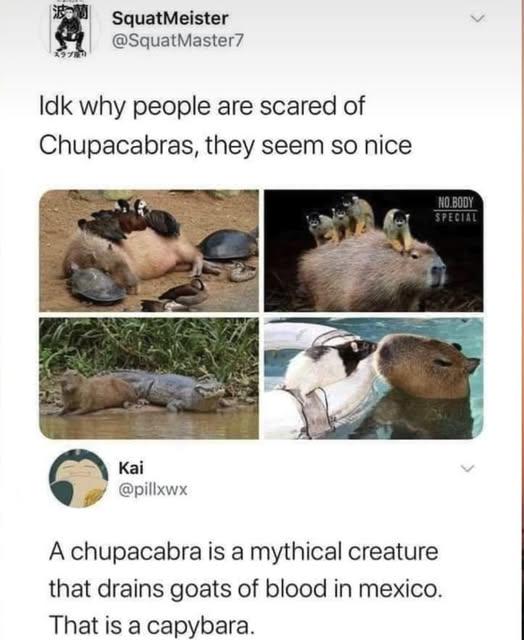Screen dimensions: 524x640
Task: Click the NO.BODY SPECIAL watermark
Action: click(456, 209)
